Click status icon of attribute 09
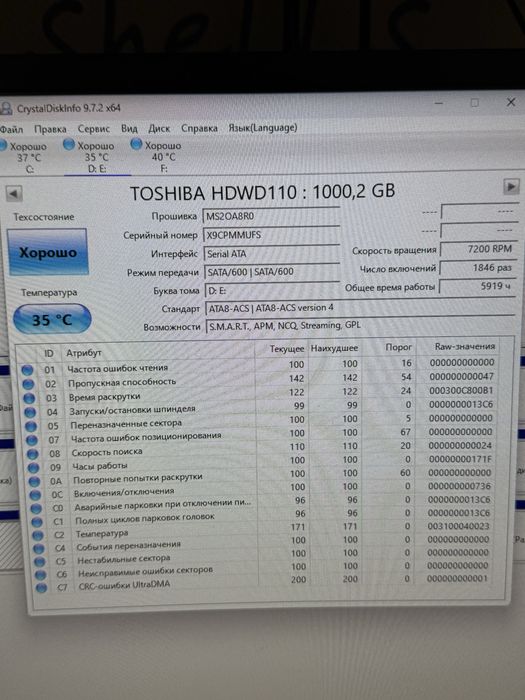The width and height of the screenshot is (525, 700). pos(33,468)
